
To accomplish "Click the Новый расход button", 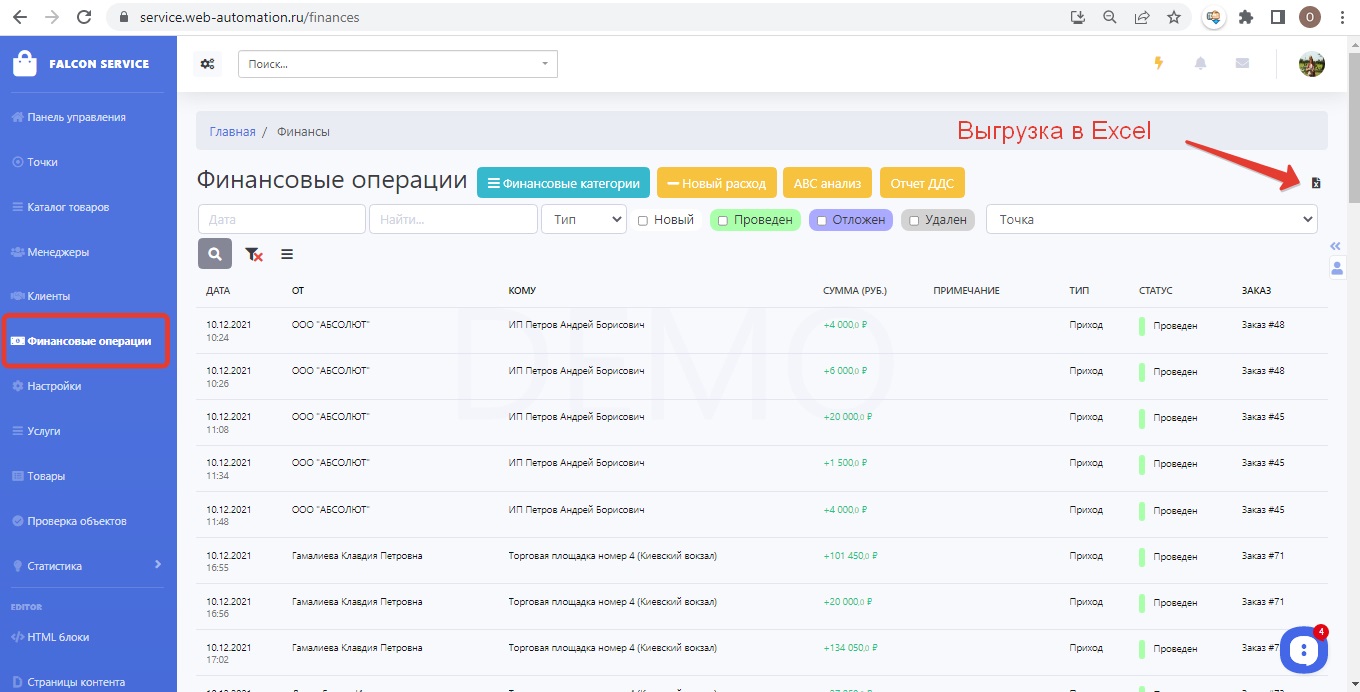I will [716, 183].
